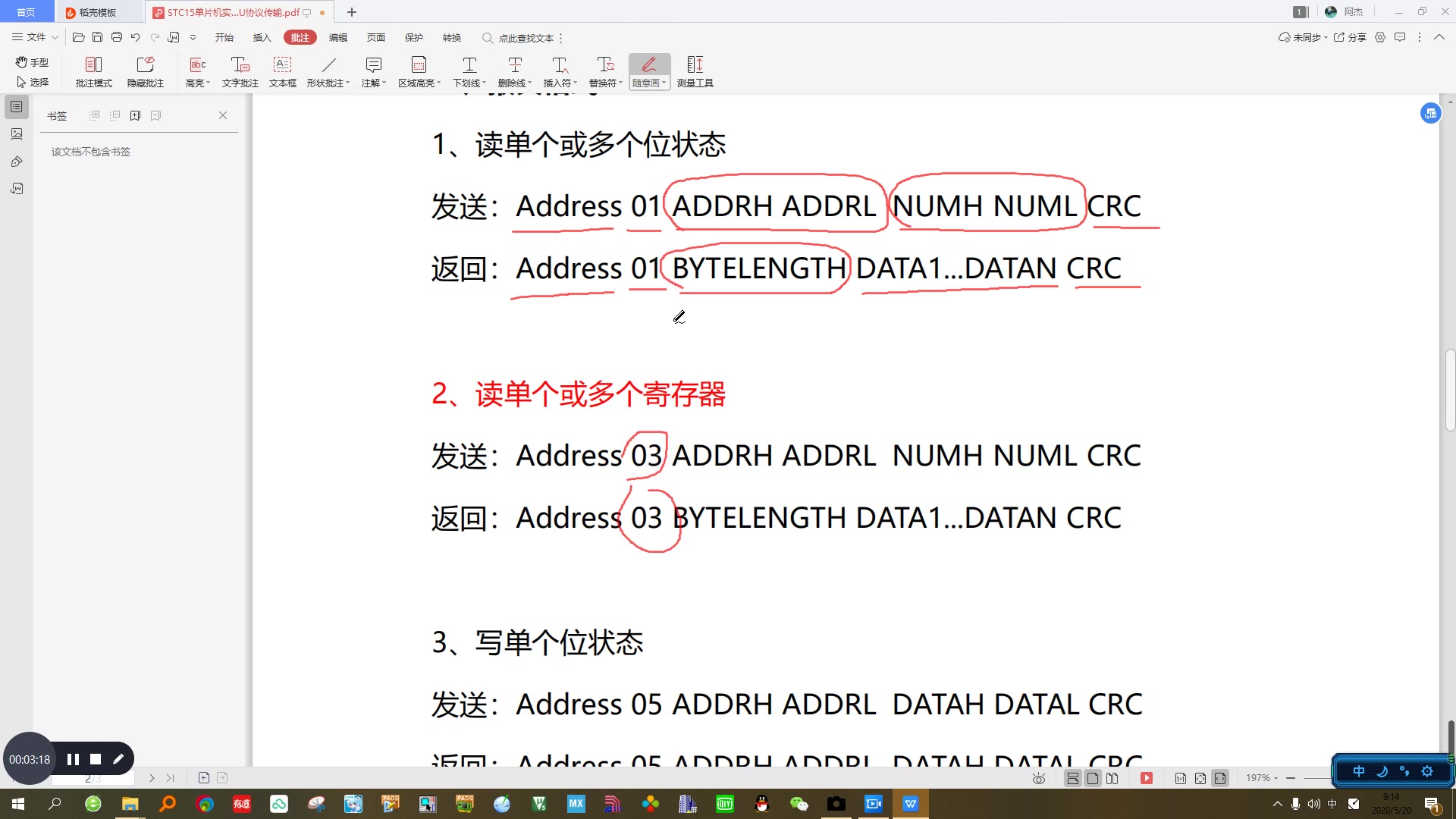This screenshot has height=819, width=1456.
Task: Insert a text box (文本框)
Action: click(x=282, y=71)
